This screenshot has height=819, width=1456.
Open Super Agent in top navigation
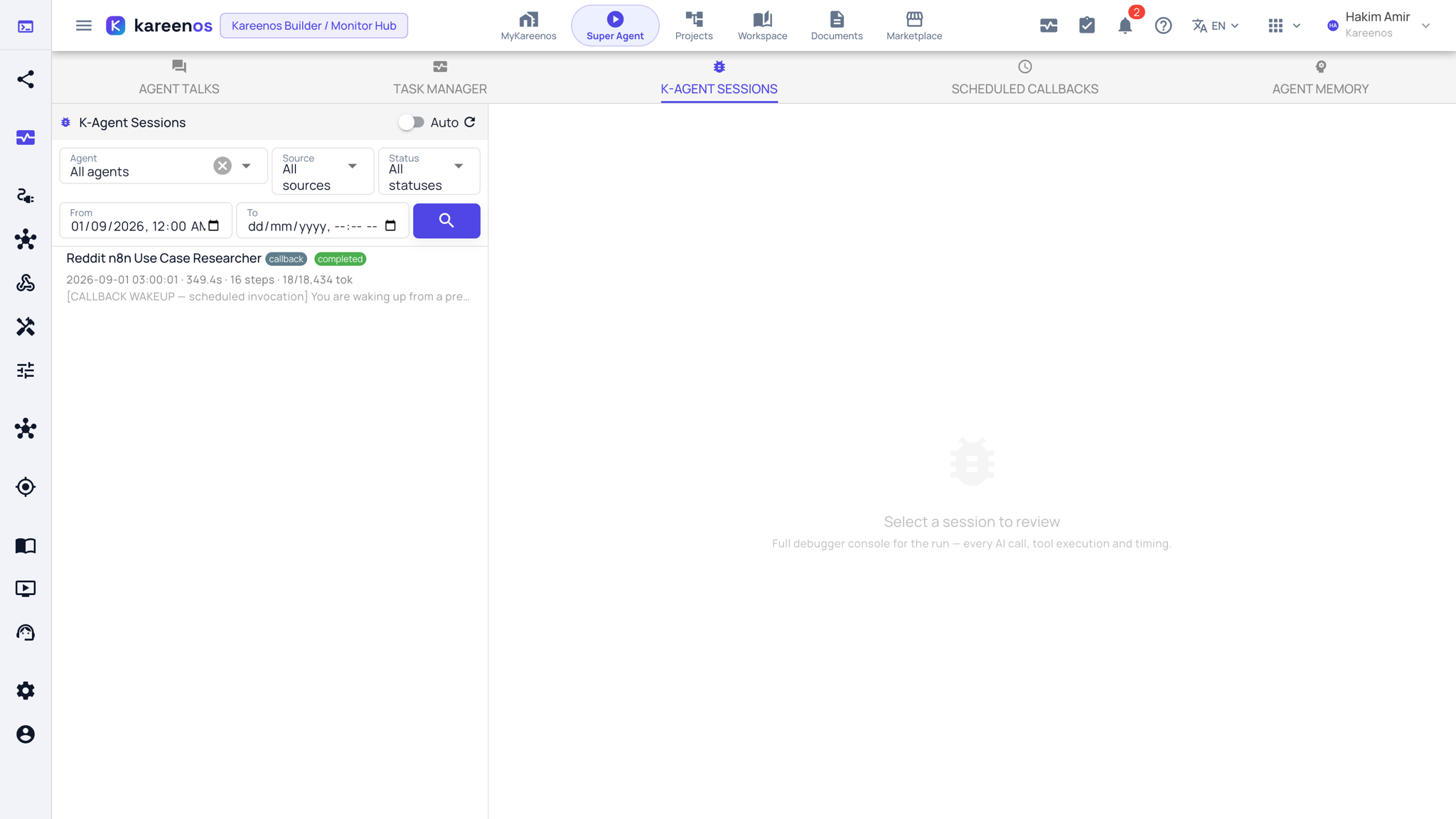click(x=615, y=26)
